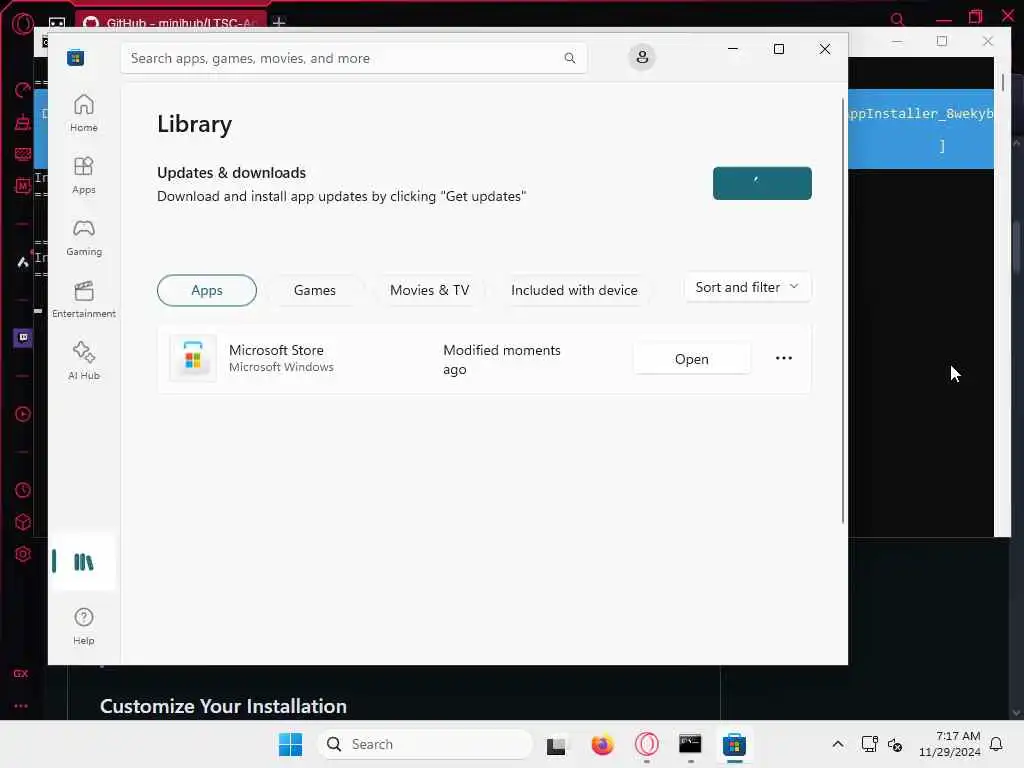Click the taskbar clock and date
This screenshot has height=768, width=1024.
pos(950,744)
